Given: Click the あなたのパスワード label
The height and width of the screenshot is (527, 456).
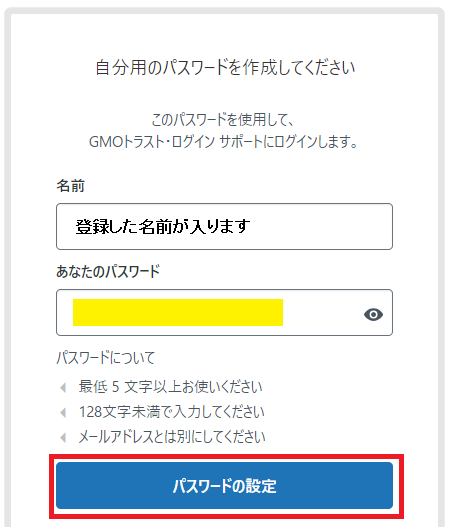Looking at the screenshot, I should 108,271.
